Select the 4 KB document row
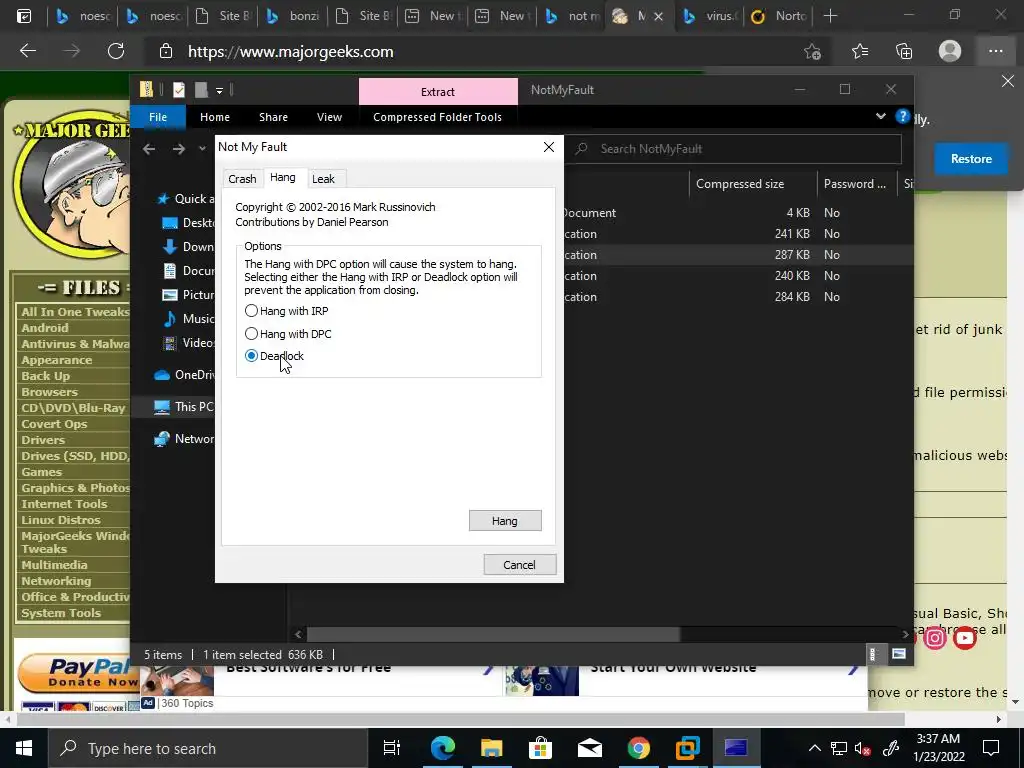Viewport: 1024px width, 768px height. (738, 213)
